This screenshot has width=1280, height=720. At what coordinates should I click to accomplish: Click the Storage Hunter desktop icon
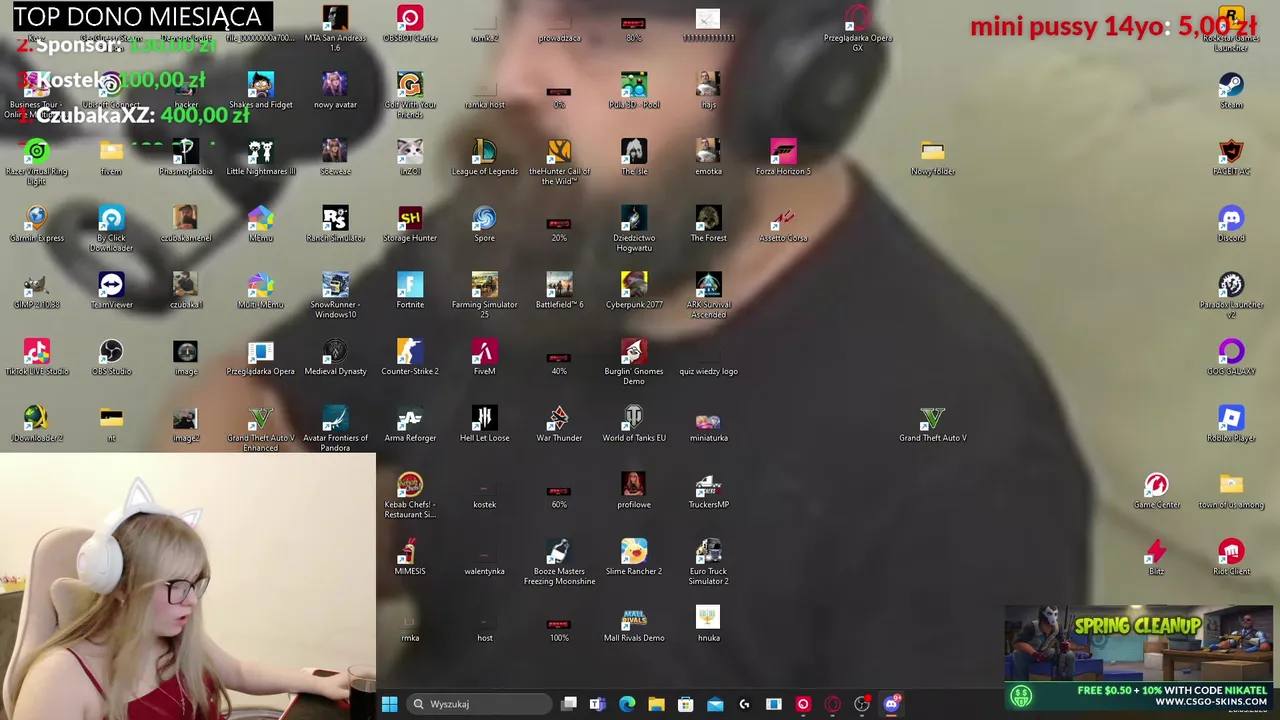pos(410,218)
